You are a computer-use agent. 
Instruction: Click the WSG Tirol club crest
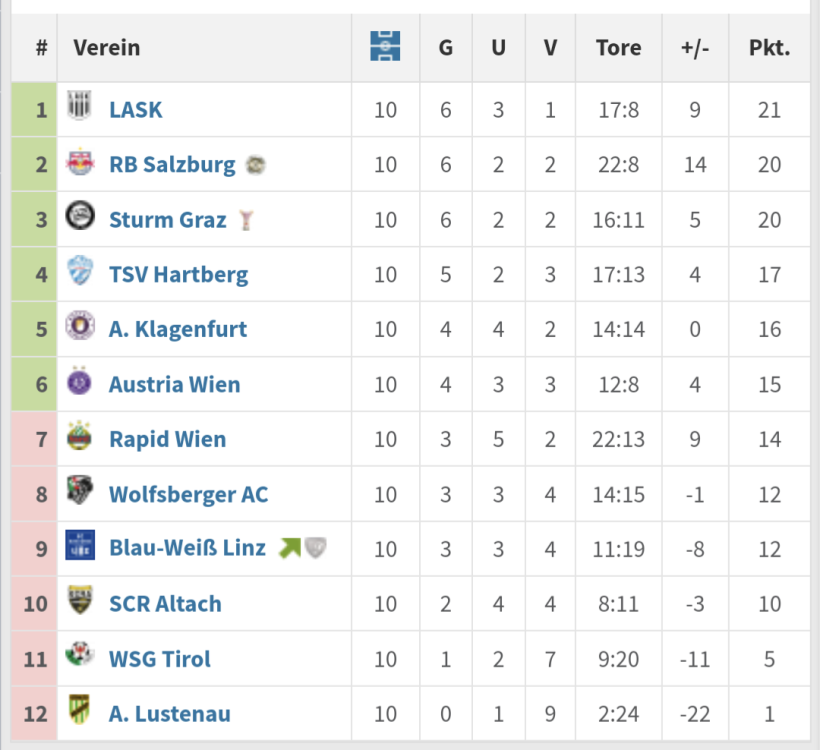point(79,656)
